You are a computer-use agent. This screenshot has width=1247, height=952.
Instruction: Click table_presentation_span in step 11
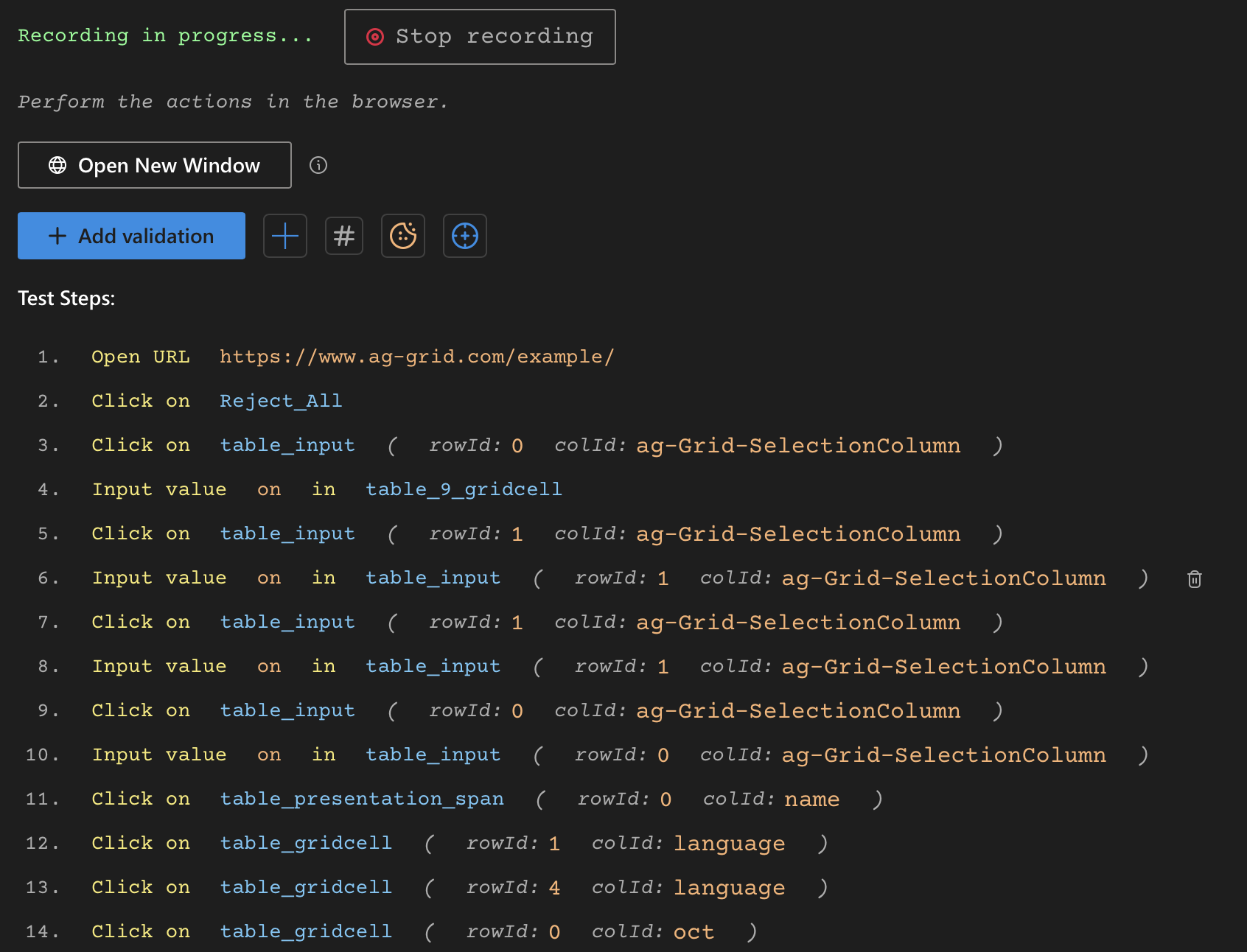point(362,799)
